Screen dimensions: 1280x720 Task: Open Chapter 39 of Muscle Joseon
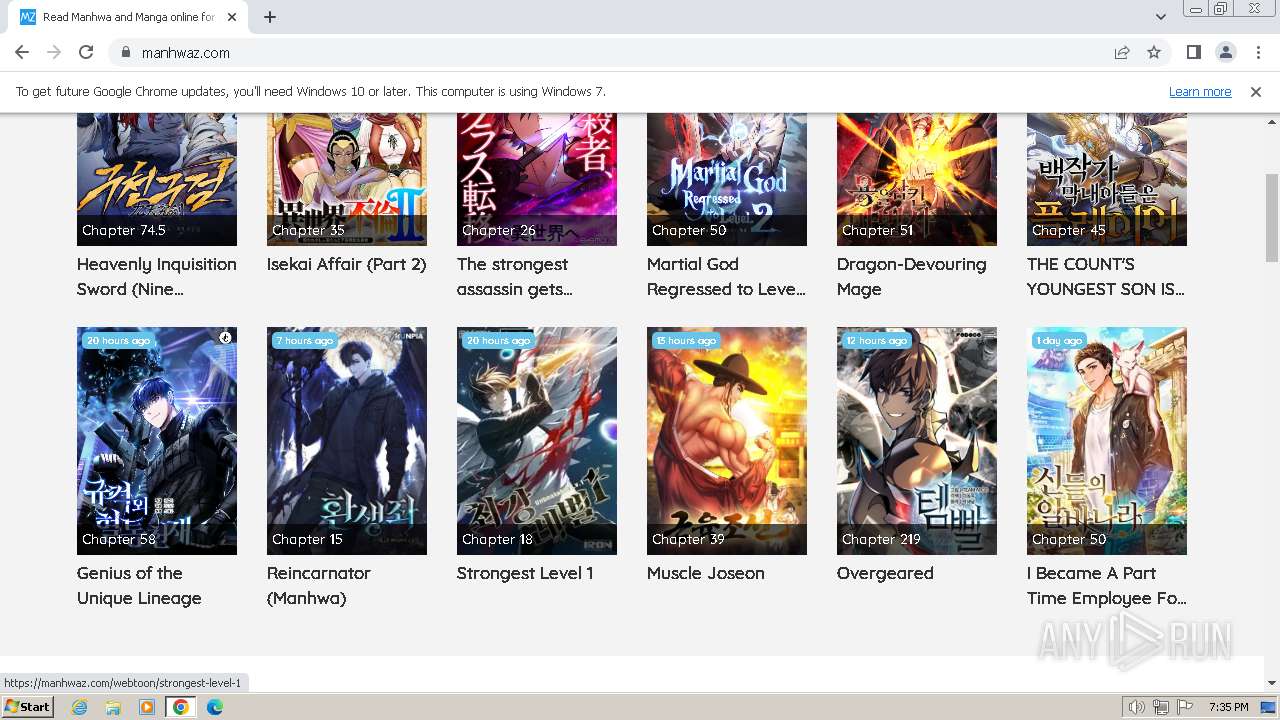688,539
